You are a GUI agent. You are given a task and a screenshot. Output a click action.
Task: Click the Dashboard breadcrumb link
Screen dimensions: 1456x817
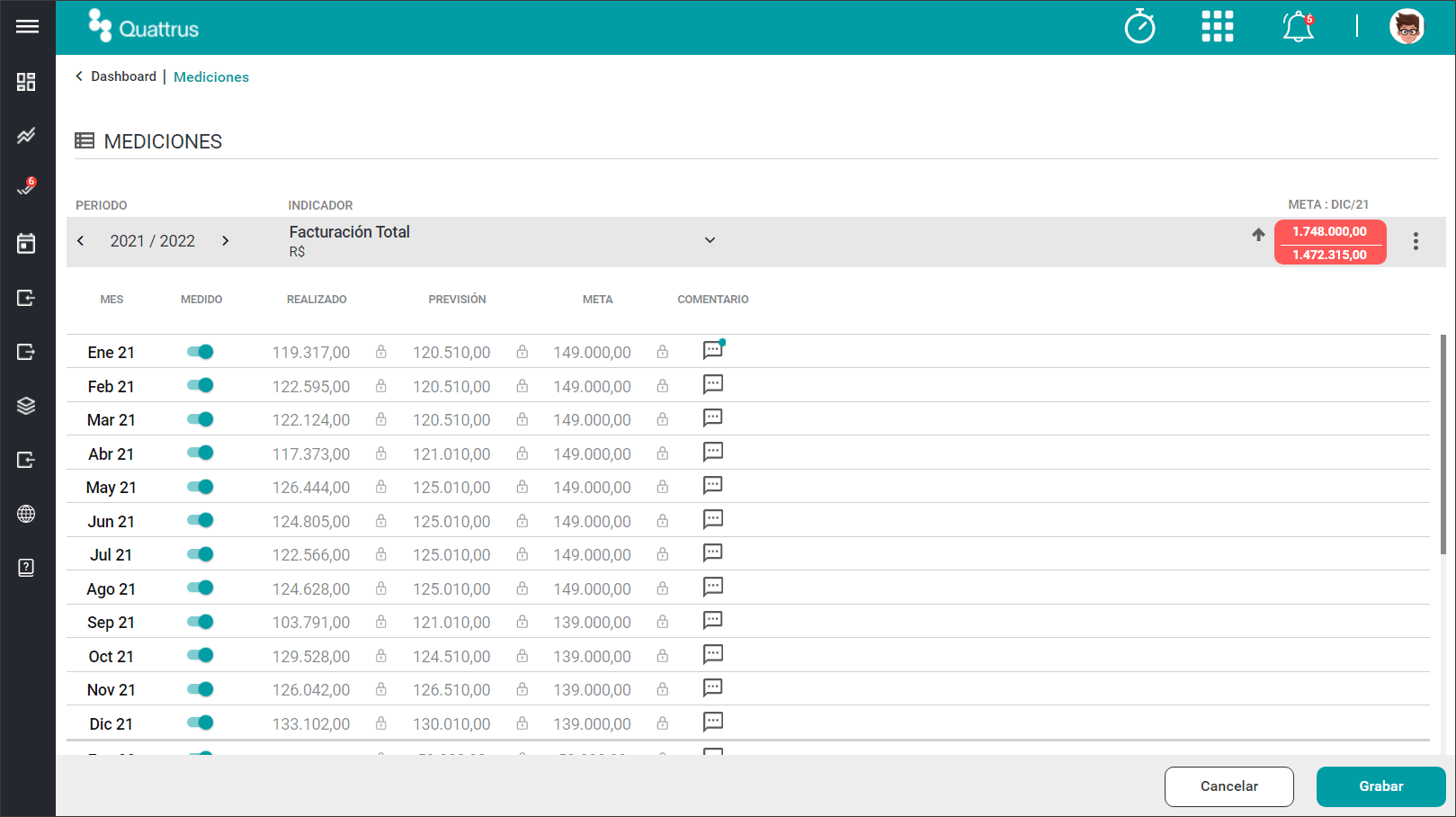123,76
